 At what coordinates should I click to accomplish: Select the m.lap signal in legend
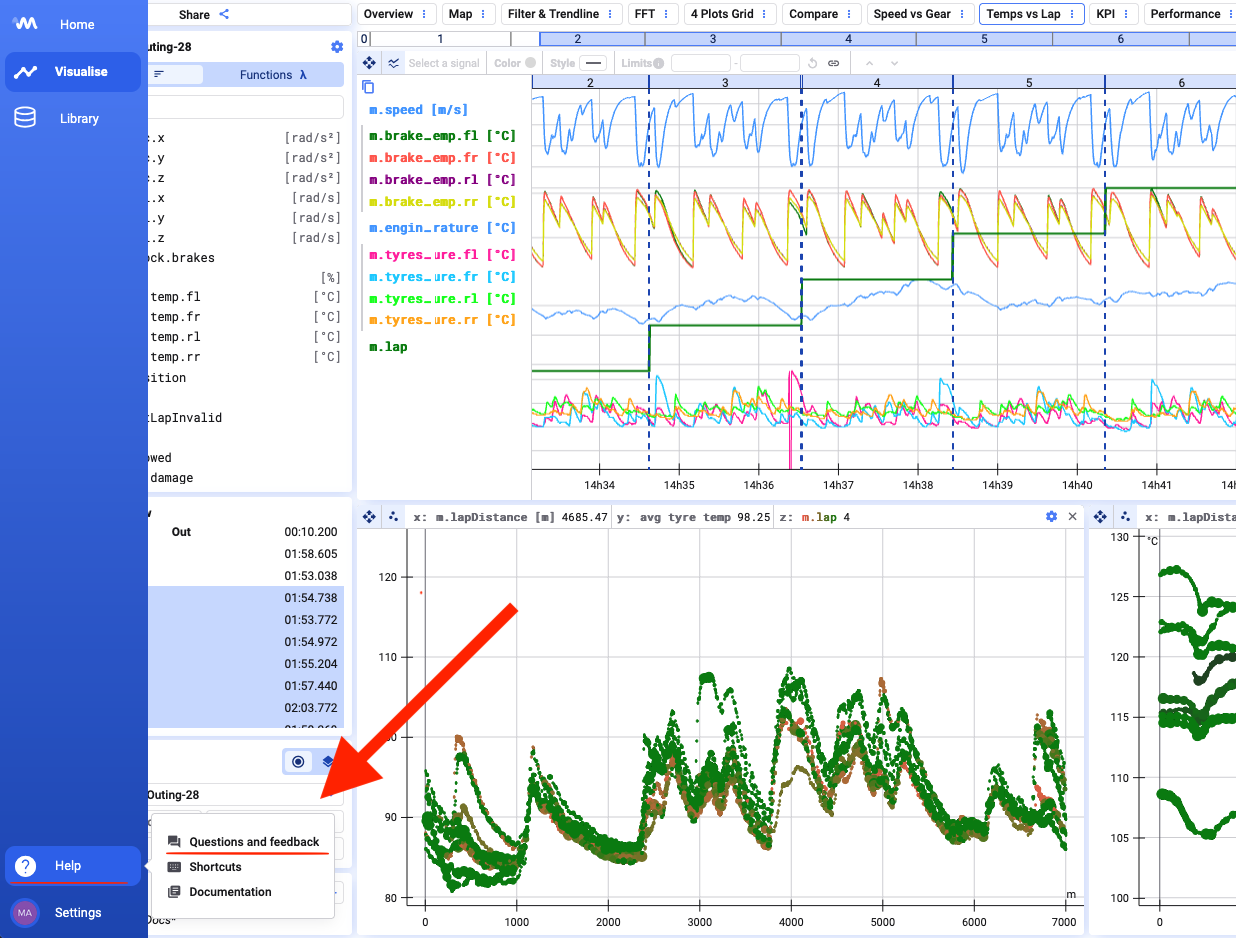[x=388, y=347]
